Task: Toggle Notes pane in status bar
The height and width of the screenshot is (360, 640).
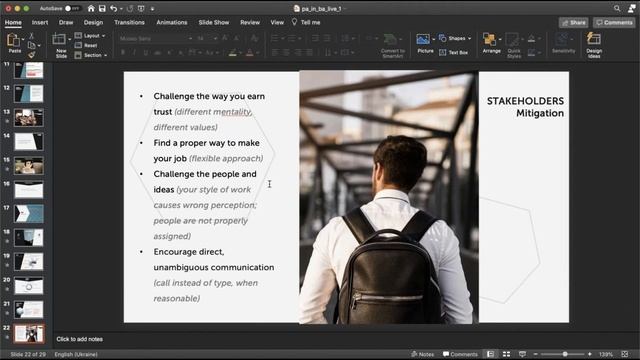Action: [x=422, y=354]
